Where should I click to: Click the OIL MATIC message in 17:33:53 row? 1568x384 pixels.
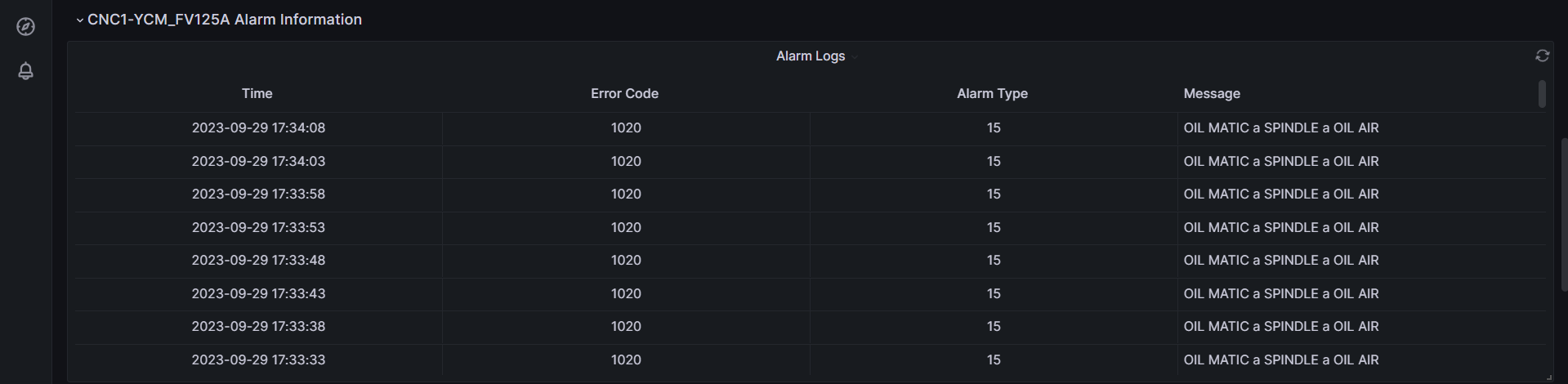1280,228
